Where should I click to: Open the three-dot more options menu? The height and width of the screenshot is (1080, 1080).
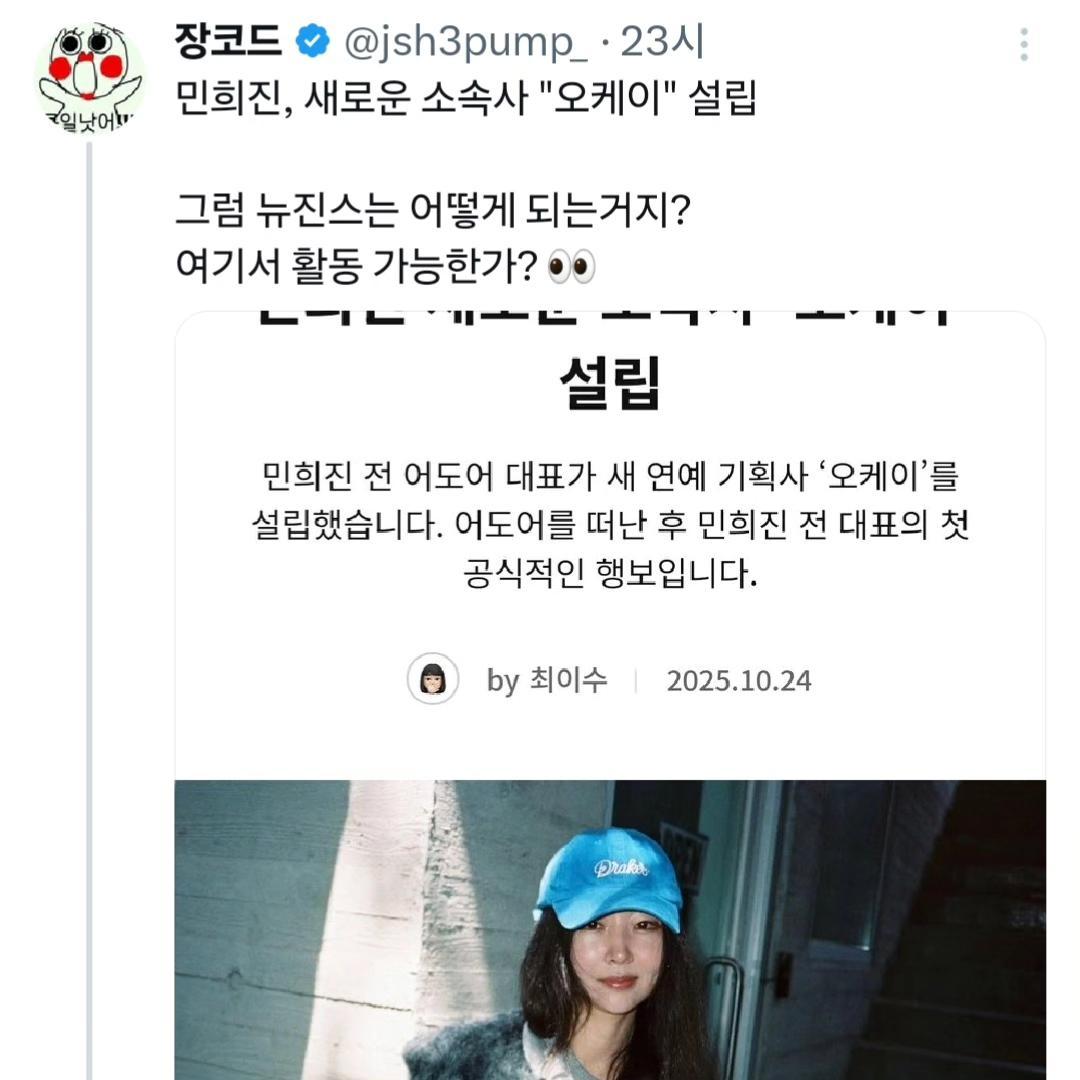pos(1024,44)
